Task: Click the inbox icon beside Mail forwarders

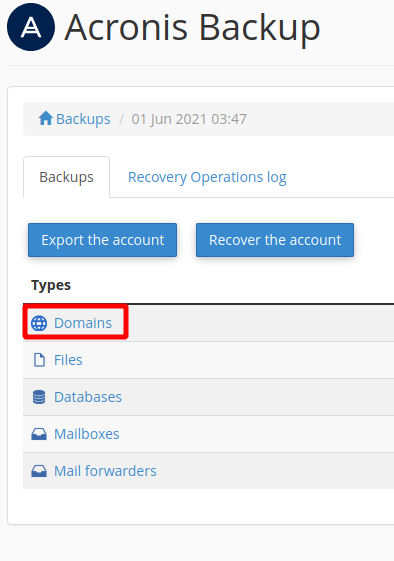Action: pos(39,471)
